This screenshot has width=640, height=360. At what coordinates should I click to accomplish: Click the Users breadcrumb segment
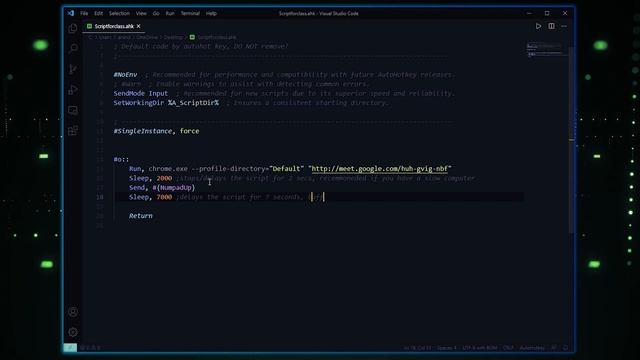(x=105, y=37)
